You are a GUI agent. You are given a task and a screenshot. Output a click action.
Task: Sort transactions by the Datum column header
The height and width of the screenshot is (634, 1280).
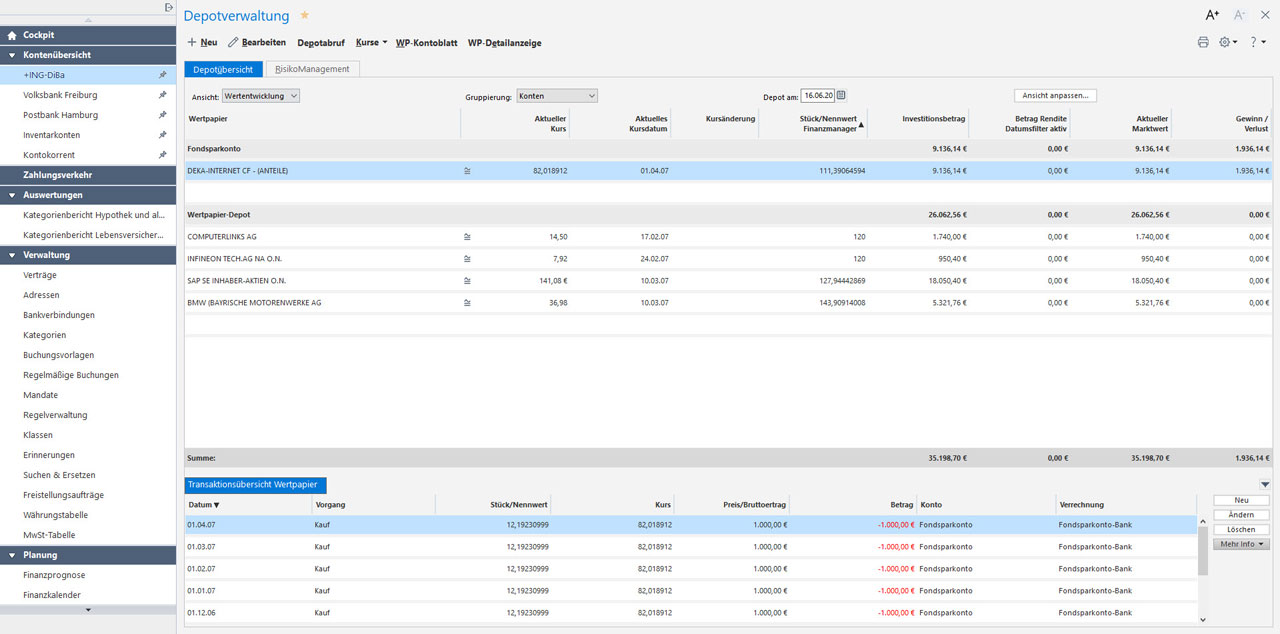click(249, 505)
